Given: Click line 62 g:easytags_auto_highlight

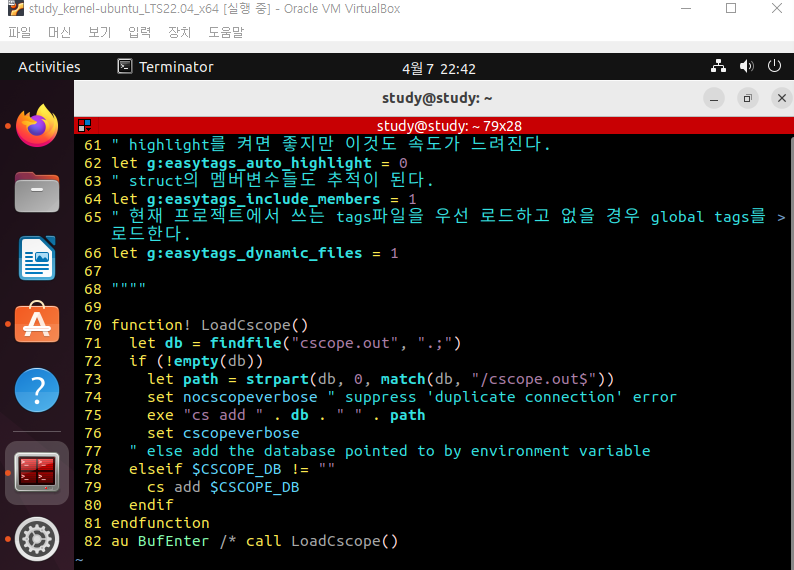Looking at the screenshot, I should [259, 163].
